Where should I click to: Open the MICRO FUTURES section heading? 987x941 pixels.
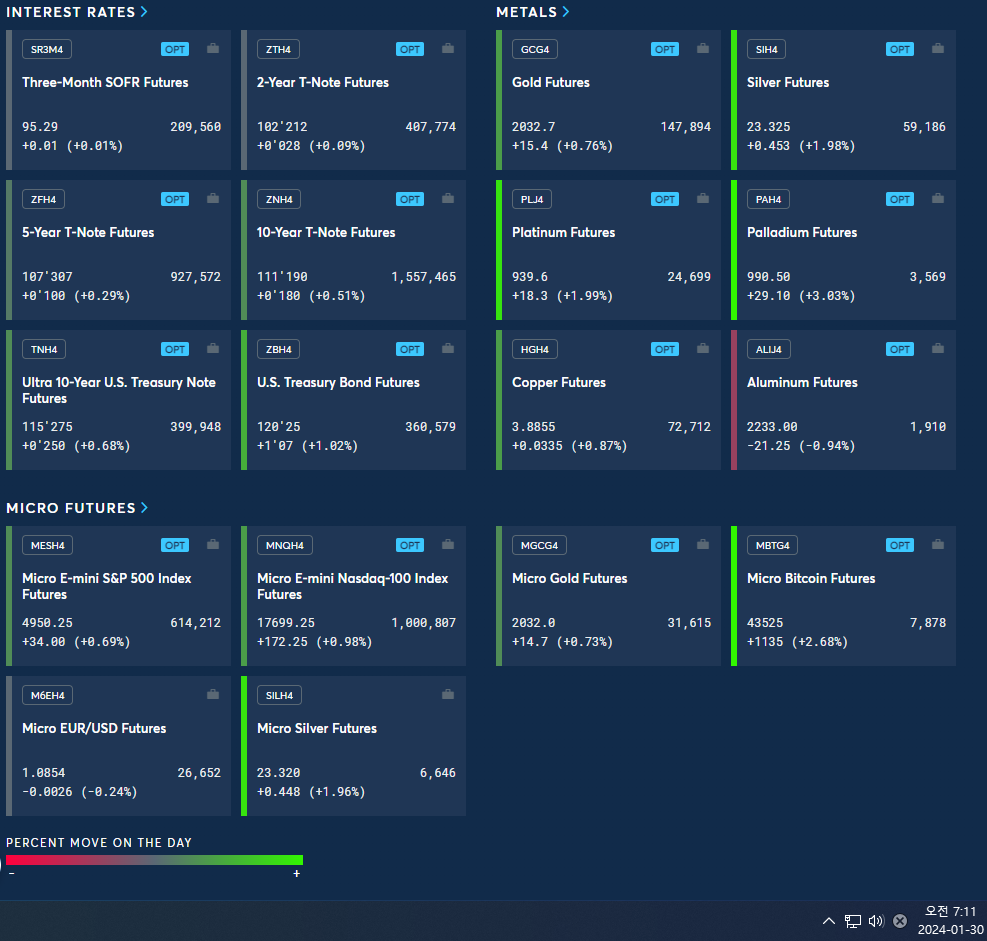pos(70,508)
